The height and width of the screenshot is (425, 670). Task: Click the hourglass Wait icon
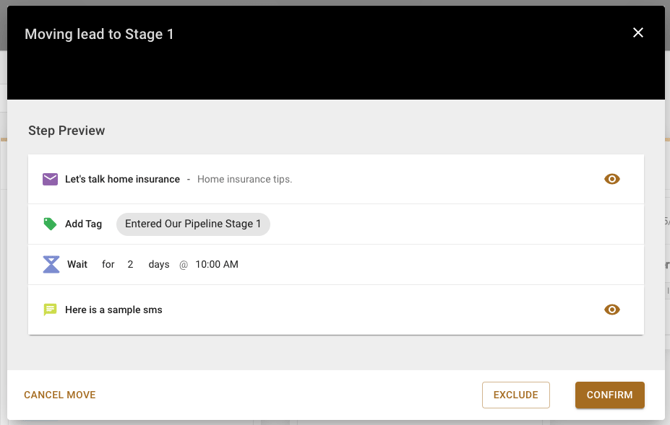pos(50,264)
